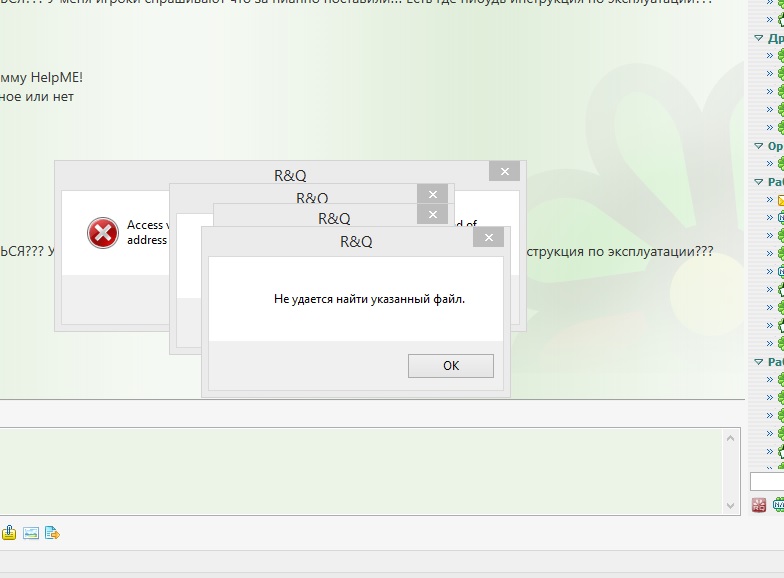Click the N/A status icon in contact list

[778, 505]
